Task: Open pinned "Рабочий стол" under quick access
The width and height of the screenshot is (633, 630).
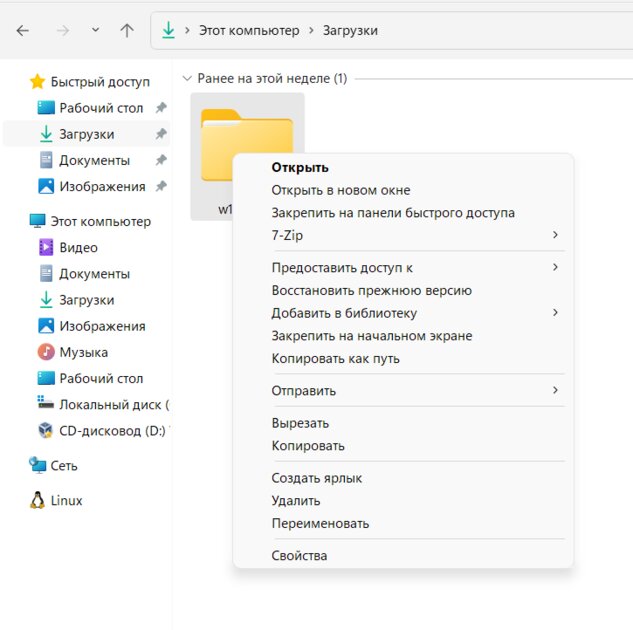Action: pyautogui.click(x=101, y=108)
